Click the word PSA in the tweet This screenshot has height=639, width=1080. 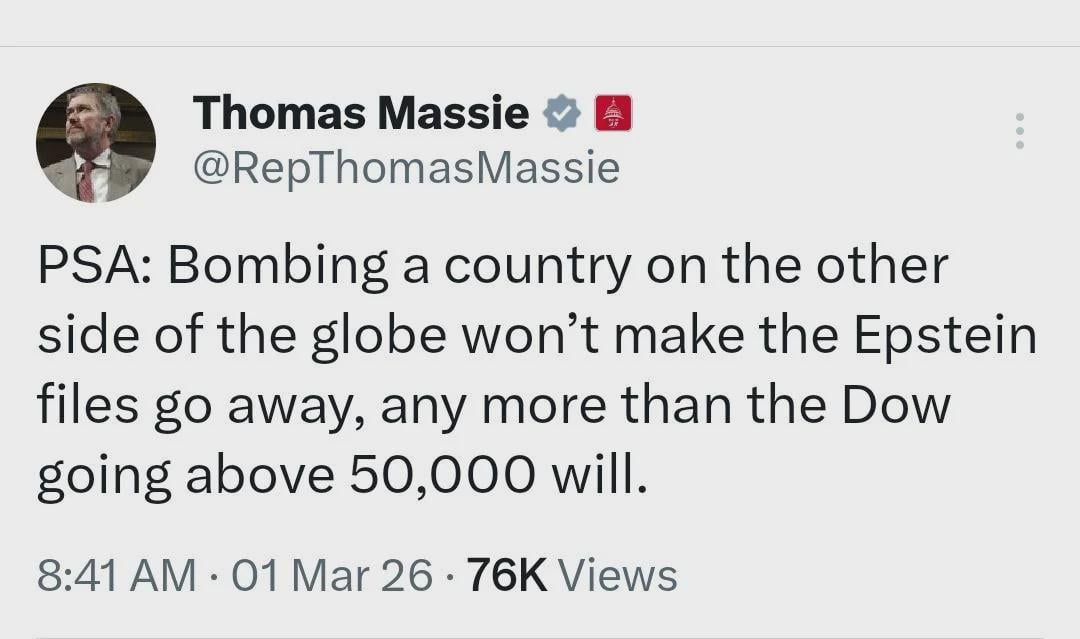92,266
